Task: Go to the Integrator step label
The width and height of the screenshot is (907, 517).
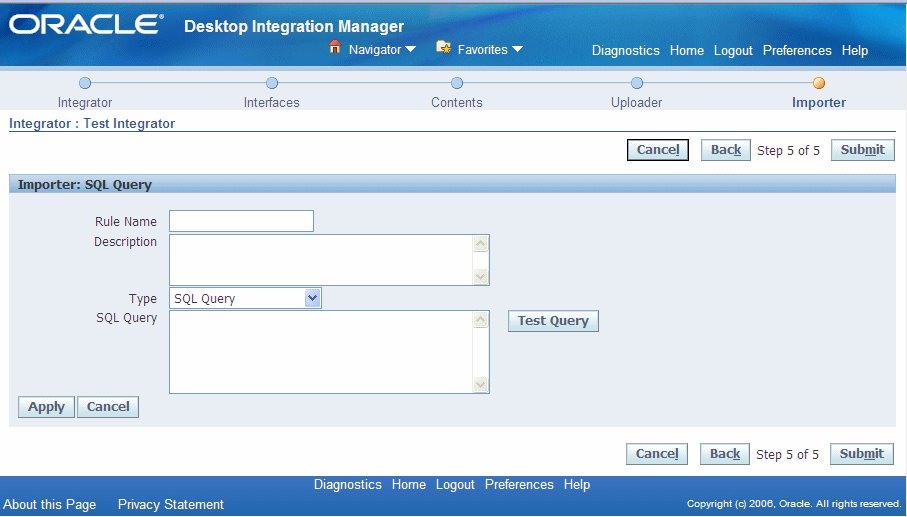Action: point(85,102)
